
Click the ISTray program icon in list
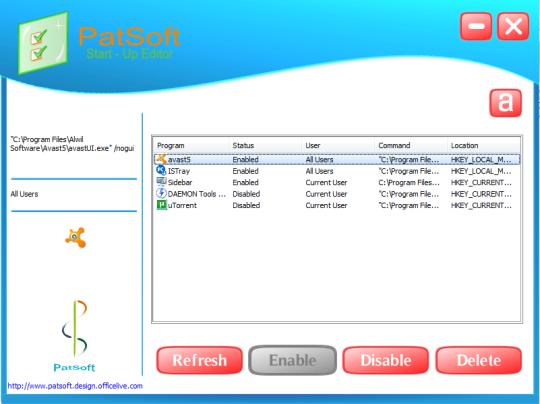tap(161, 170)
